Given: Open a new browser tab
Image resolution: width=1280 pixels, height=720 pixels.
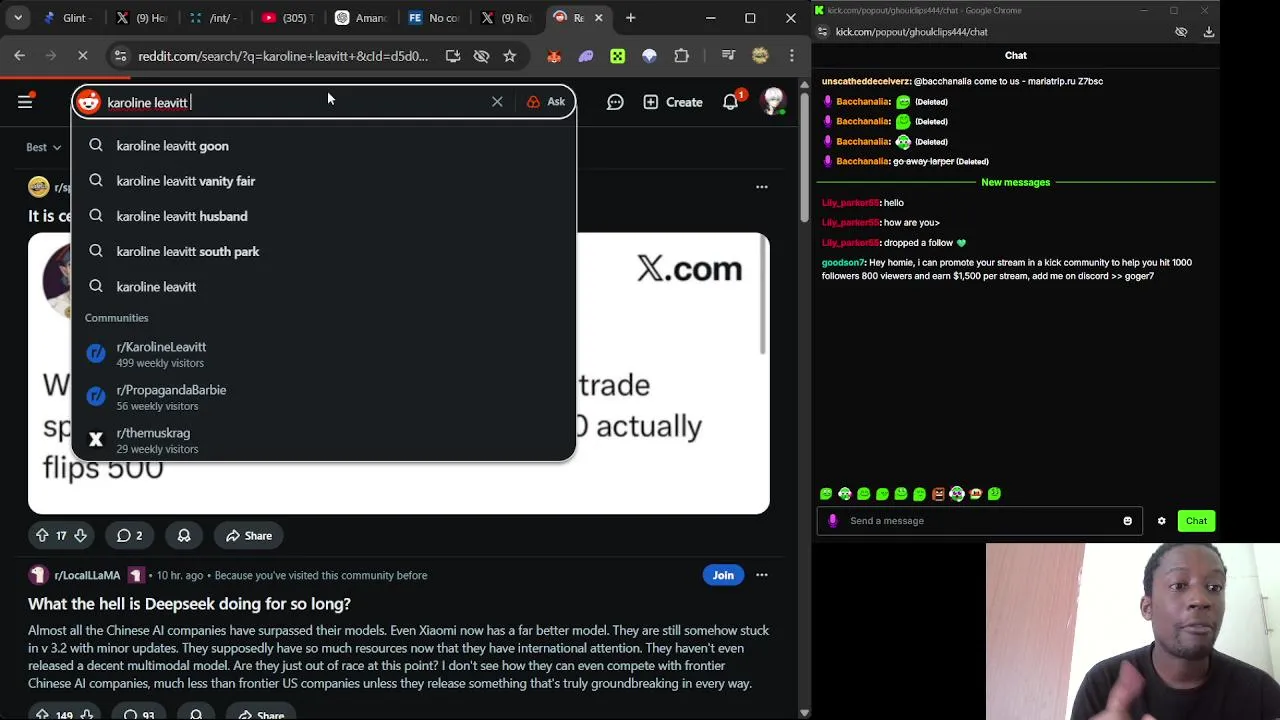Looking at the screenshot, I should 630,18.
